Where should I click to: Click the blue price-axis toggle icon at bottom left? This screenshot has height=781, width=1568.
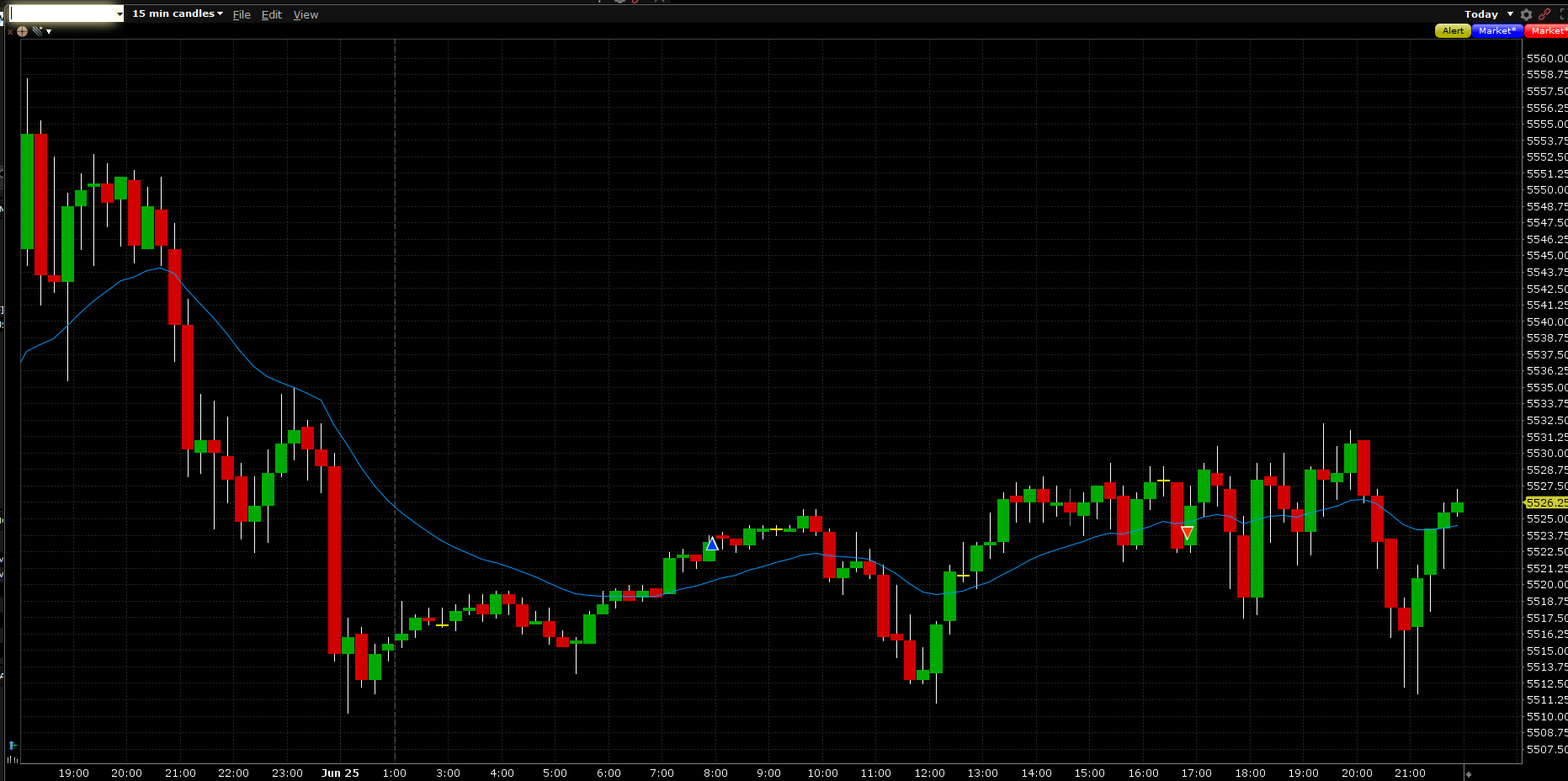tap(13, 746)
